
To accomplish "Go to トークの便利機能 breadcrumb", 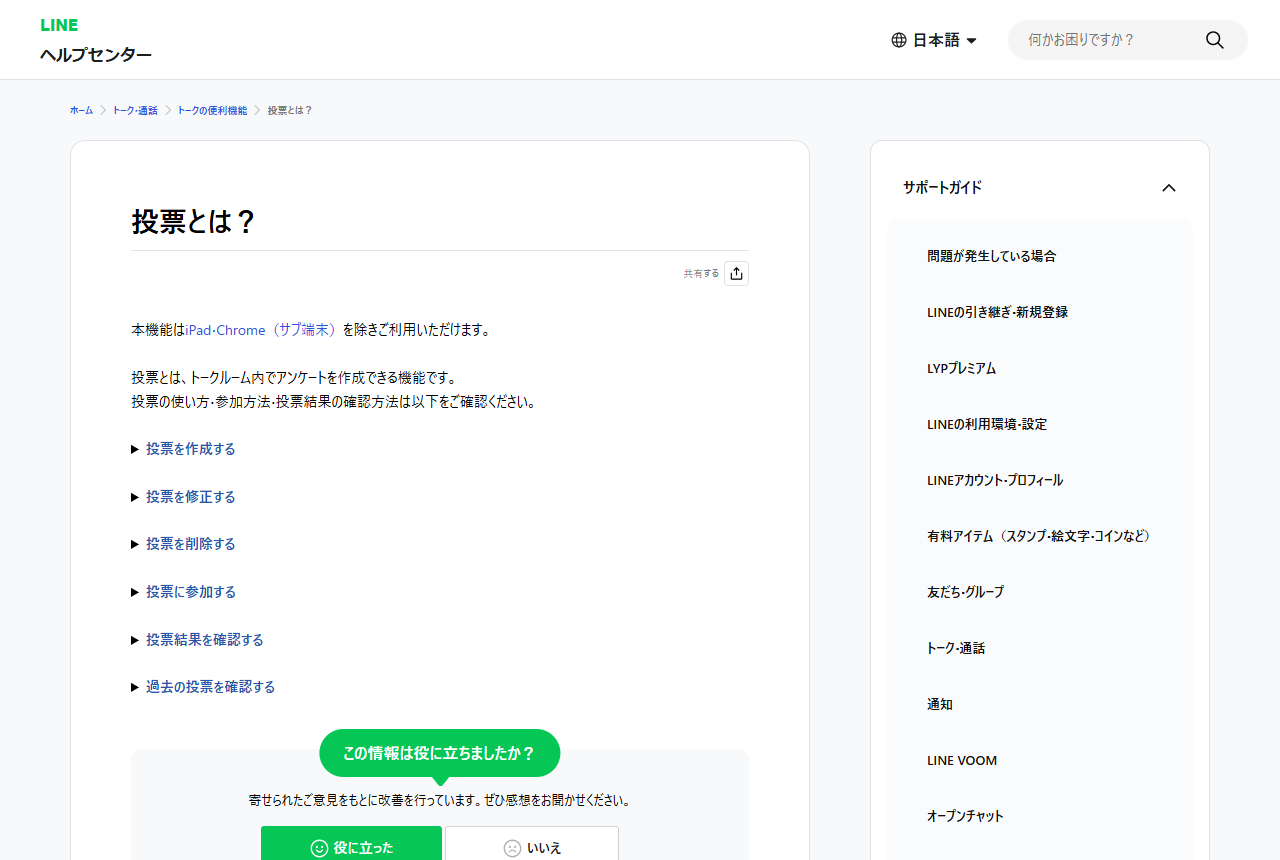I will (x=212, y=110).
